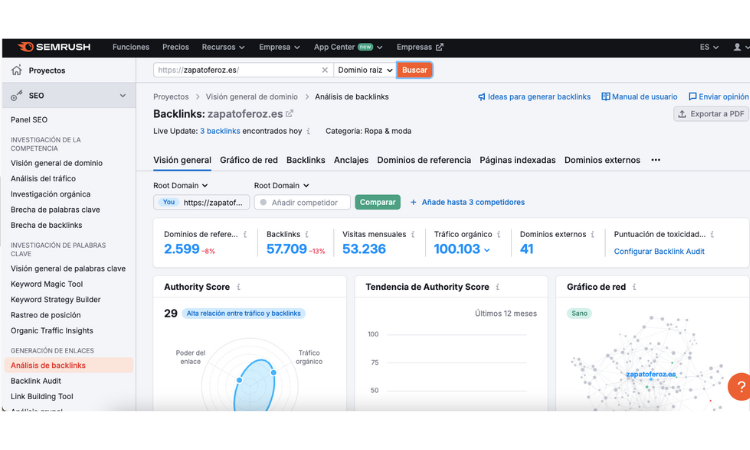Select Visión general tab

(x=182, y=160)
